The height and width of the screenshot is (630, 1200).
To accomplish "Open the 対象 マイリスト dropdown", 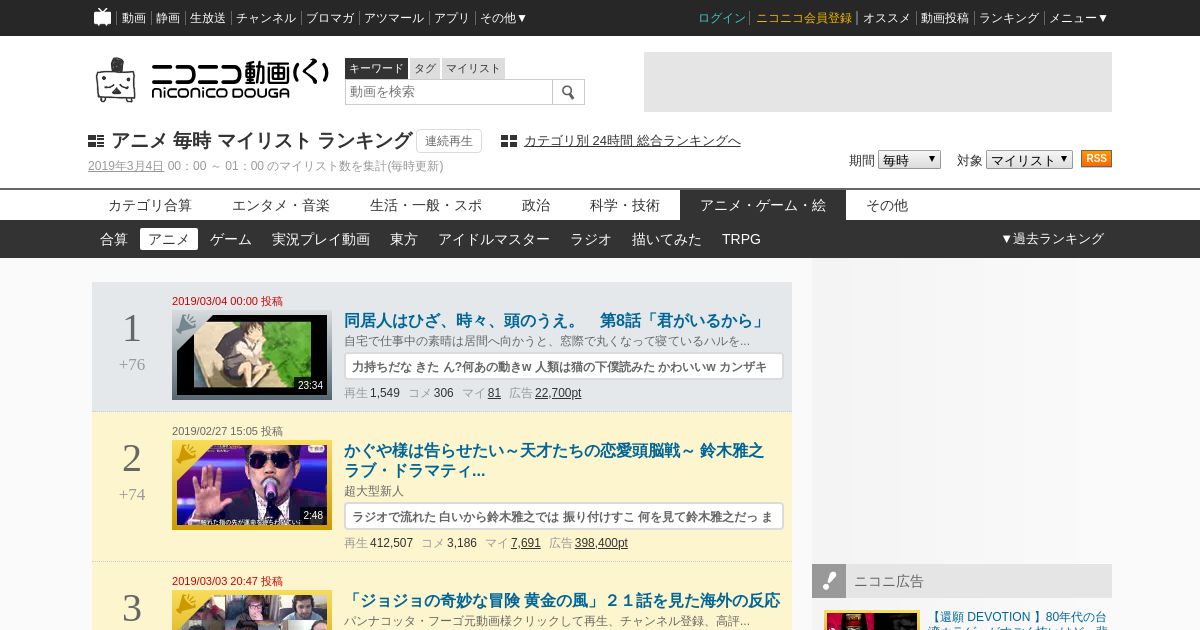I will [x=1029, y=159].
